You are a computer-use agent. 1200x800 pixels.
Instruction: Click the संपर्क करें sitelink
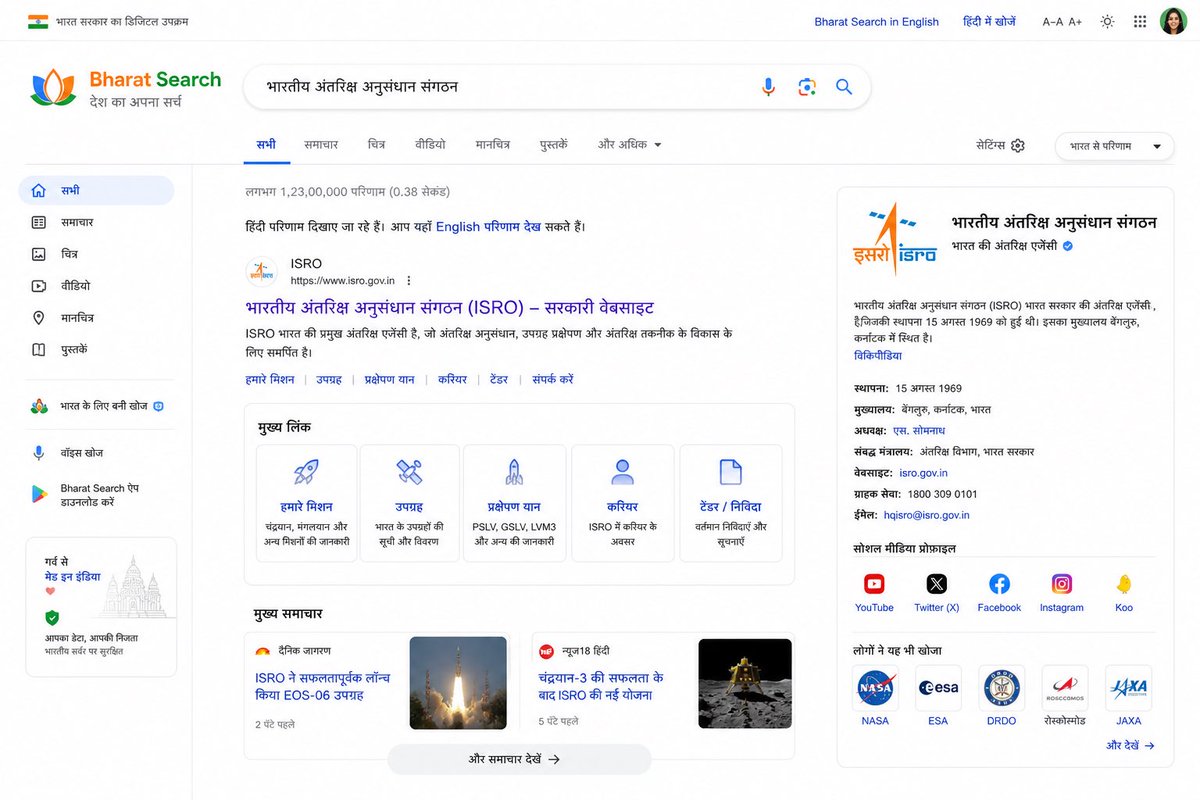[x=552, y=379]
